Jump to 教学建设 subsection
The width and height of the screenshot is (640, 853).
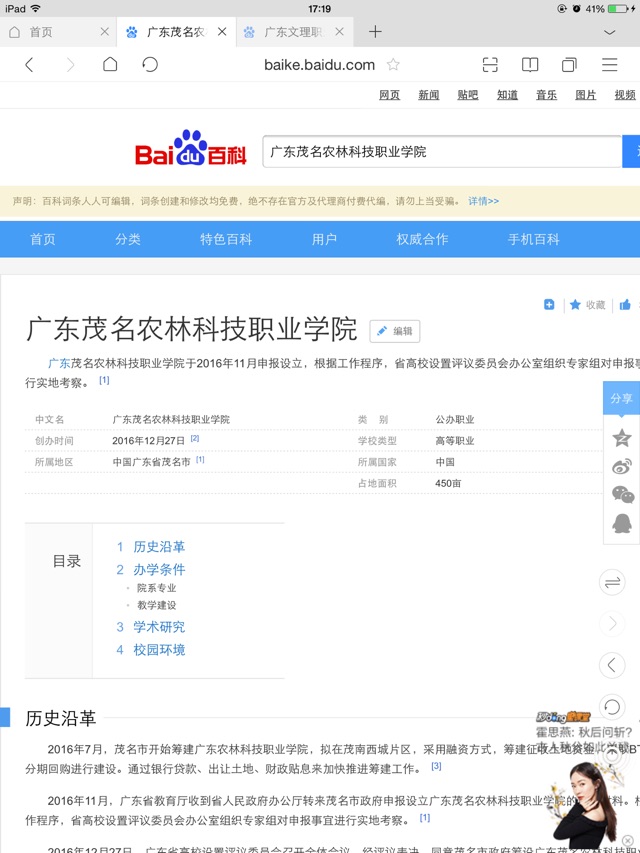pos(156,605)
